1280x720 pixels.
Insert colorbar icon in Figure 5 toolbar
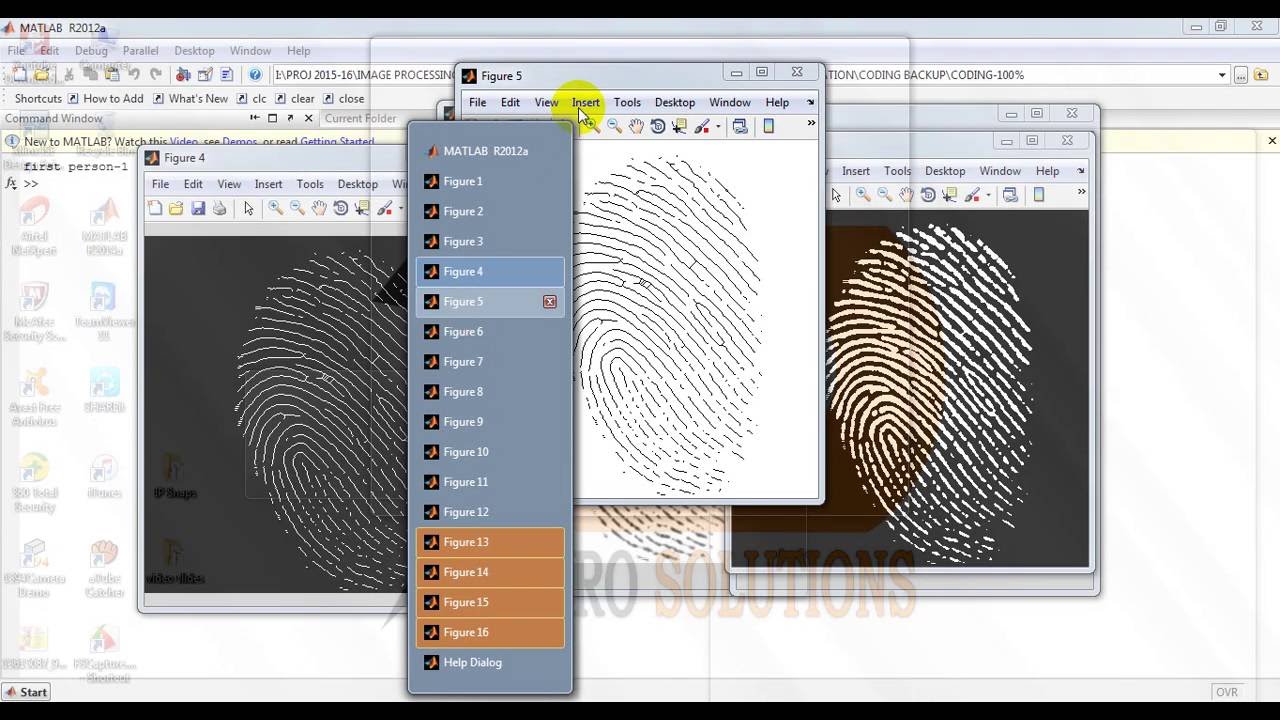[x=768, y=126]
